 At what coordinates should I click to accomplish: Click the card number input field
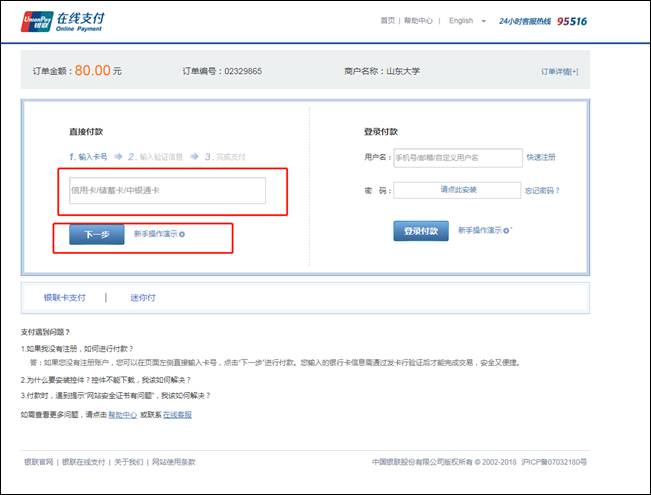tap(167, 190)
